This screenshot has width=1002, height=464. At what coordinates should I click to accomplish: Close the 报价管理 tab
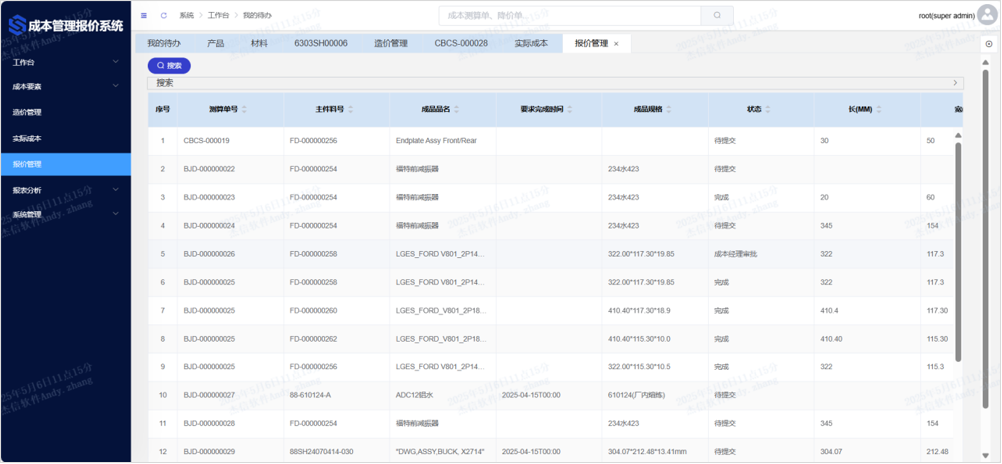tap(616, 44)
